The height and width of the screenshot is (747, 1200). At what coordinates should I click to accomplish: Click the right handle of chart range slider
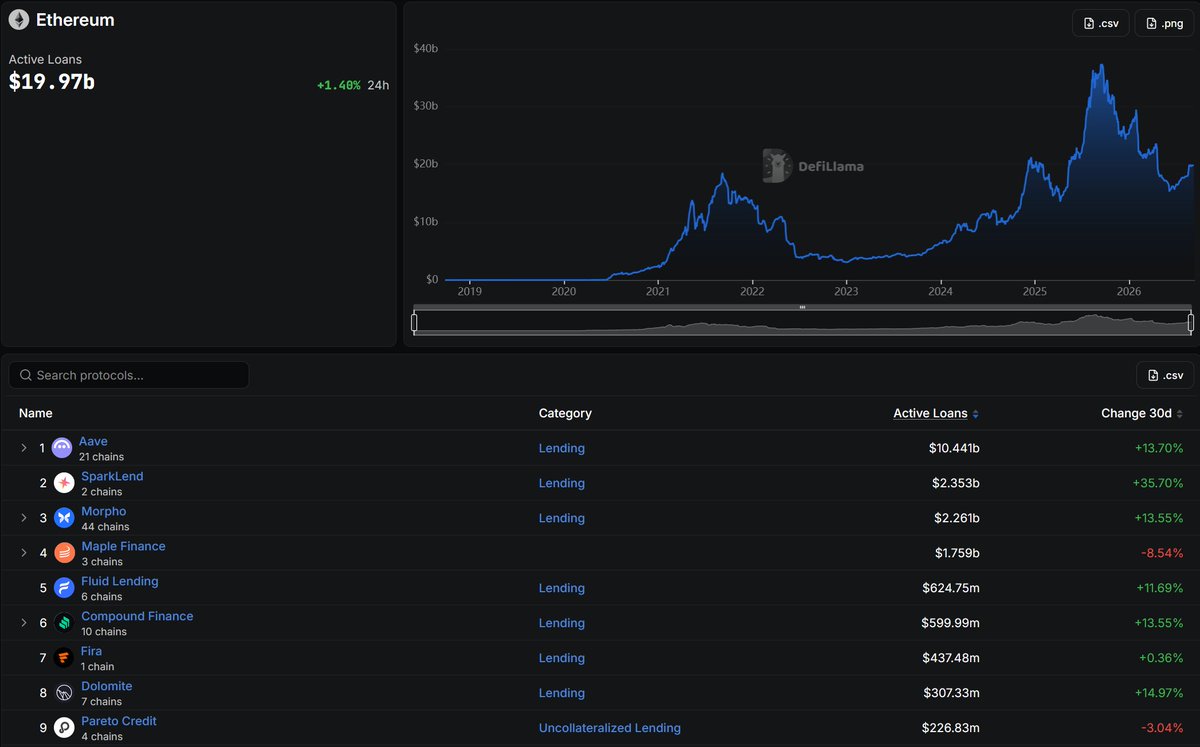1190,322
